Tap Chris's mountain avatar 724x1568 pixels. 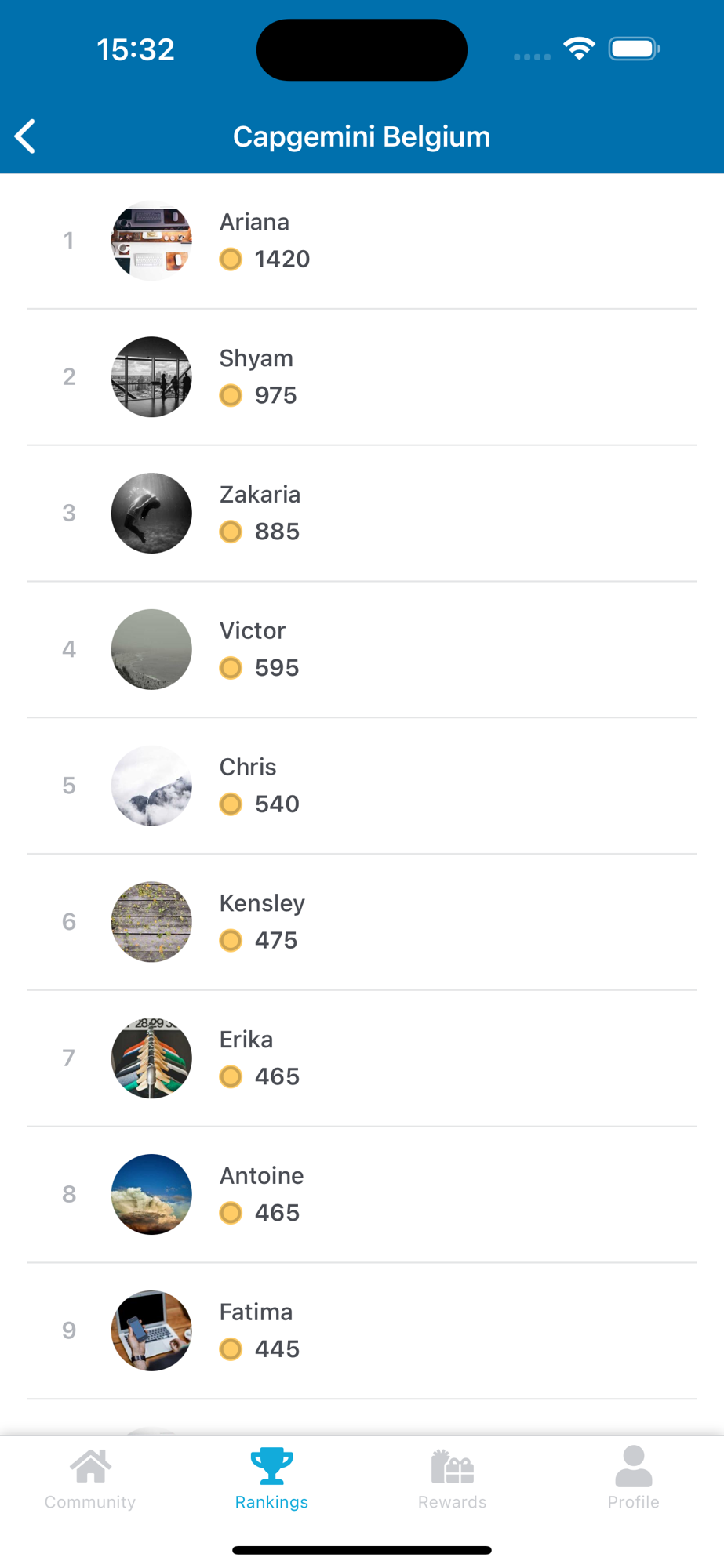[151, 786]
